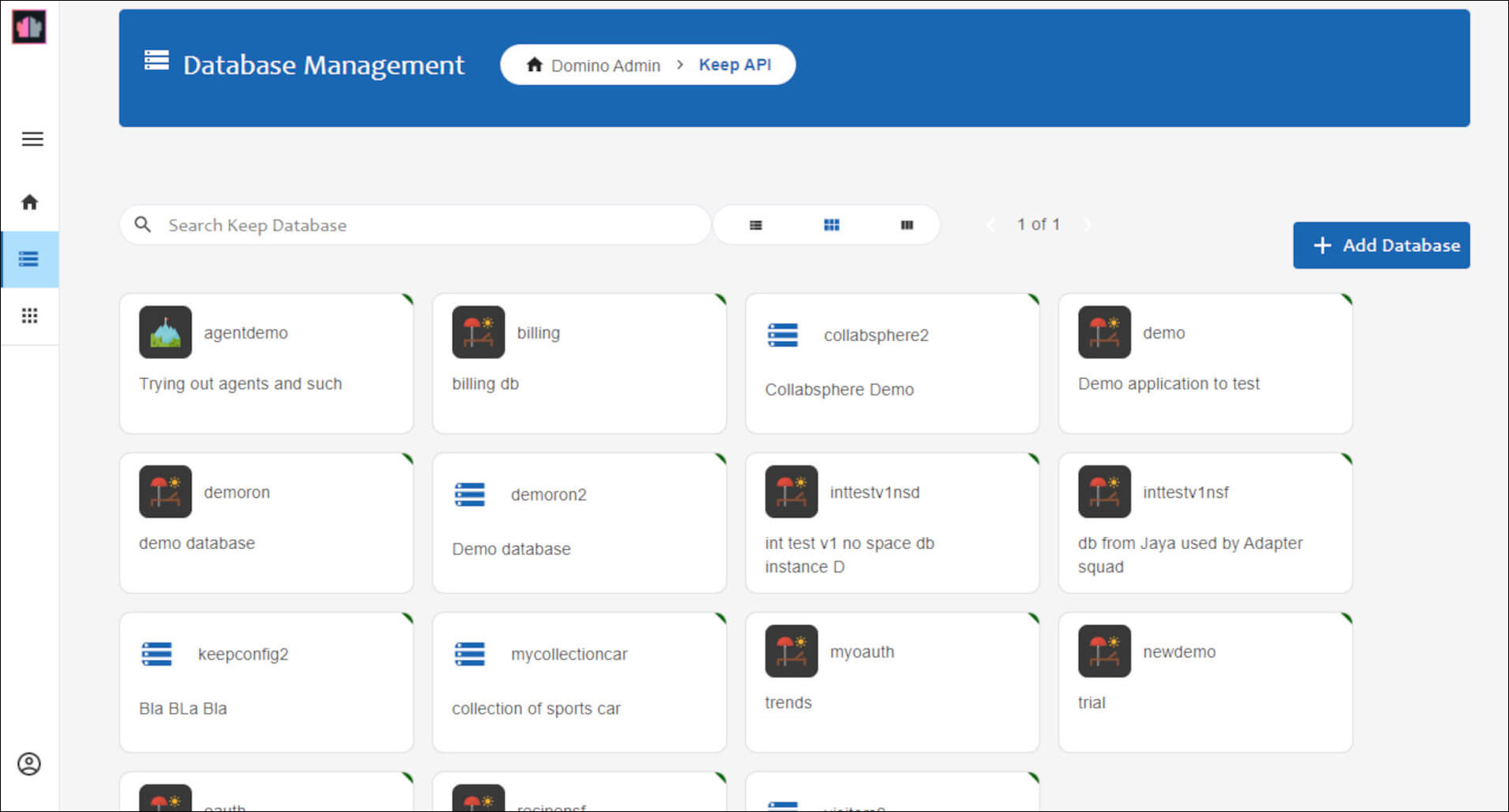1509x812 pixels.
Task: Open the myoauth database name
Action: [x=862, y=652]
